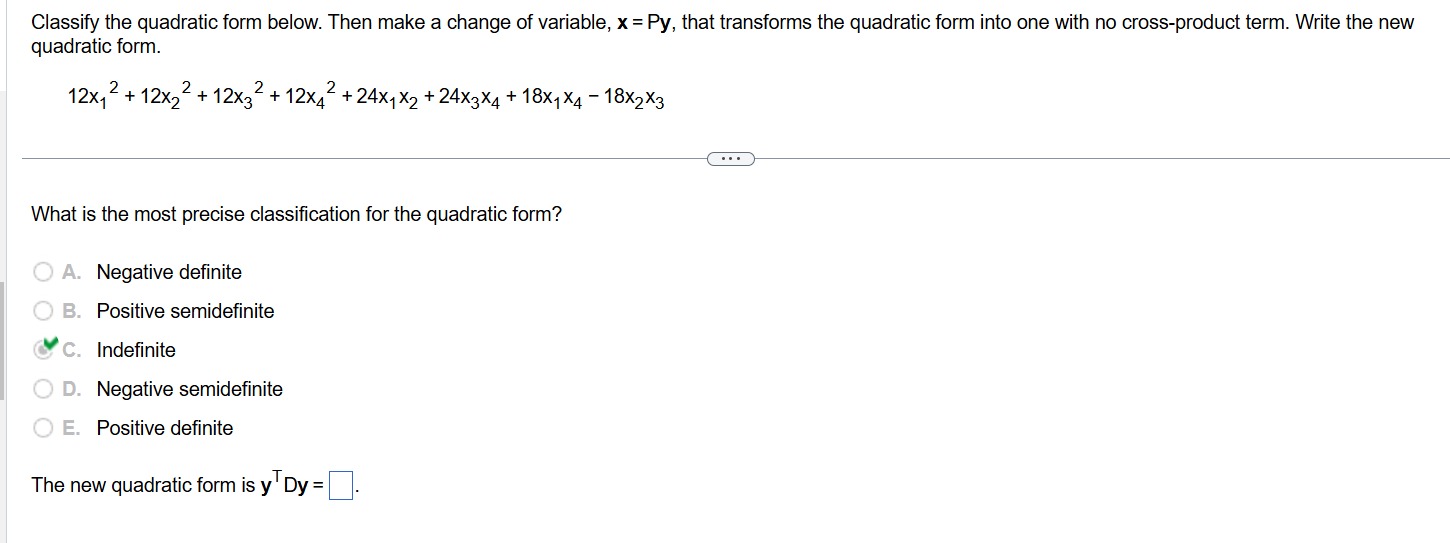Choose radio option B Positive semidefinite

(43, 311)
